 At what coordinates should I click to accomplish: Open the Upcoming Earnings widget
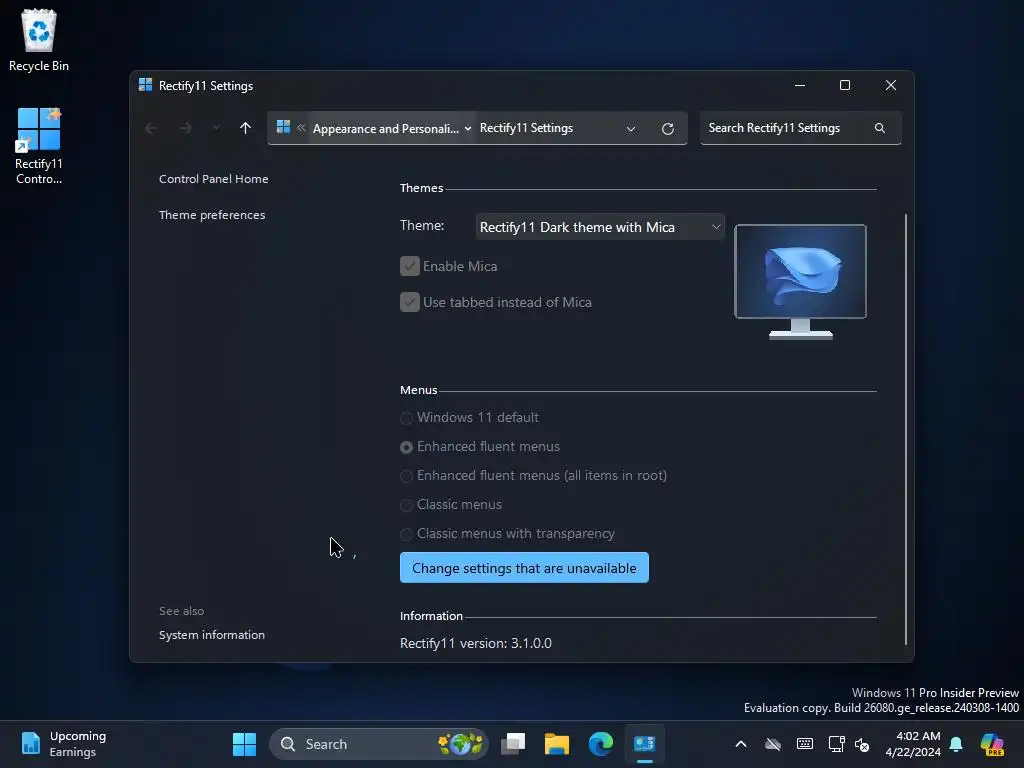coord(63,744)
